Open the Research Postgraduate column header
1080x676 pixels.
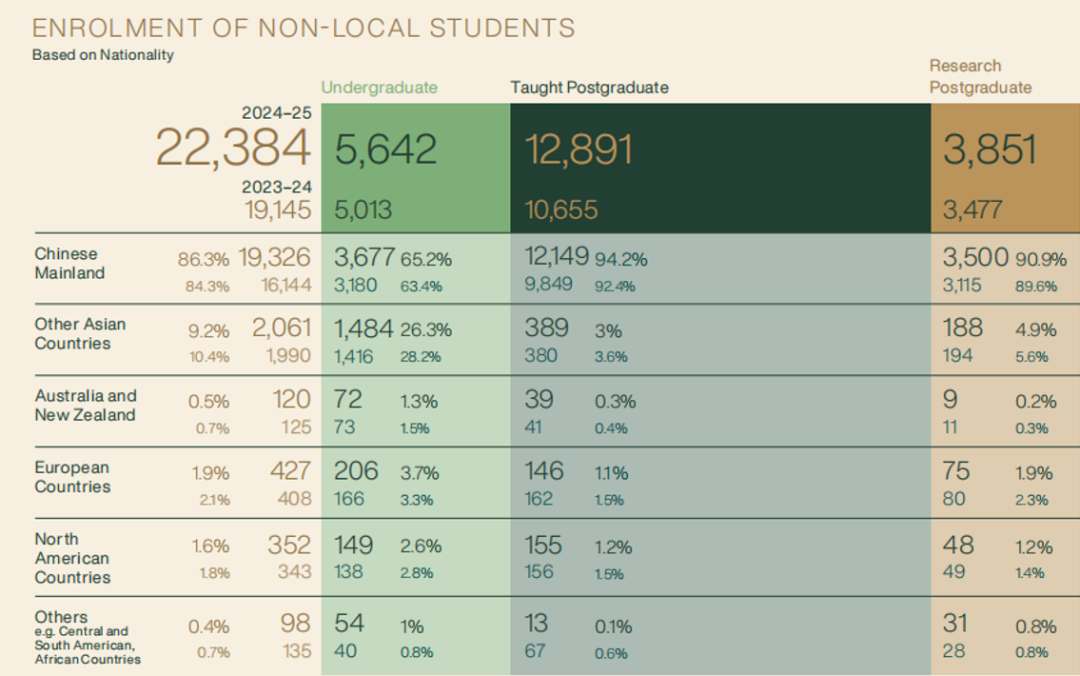coord(980,77)
